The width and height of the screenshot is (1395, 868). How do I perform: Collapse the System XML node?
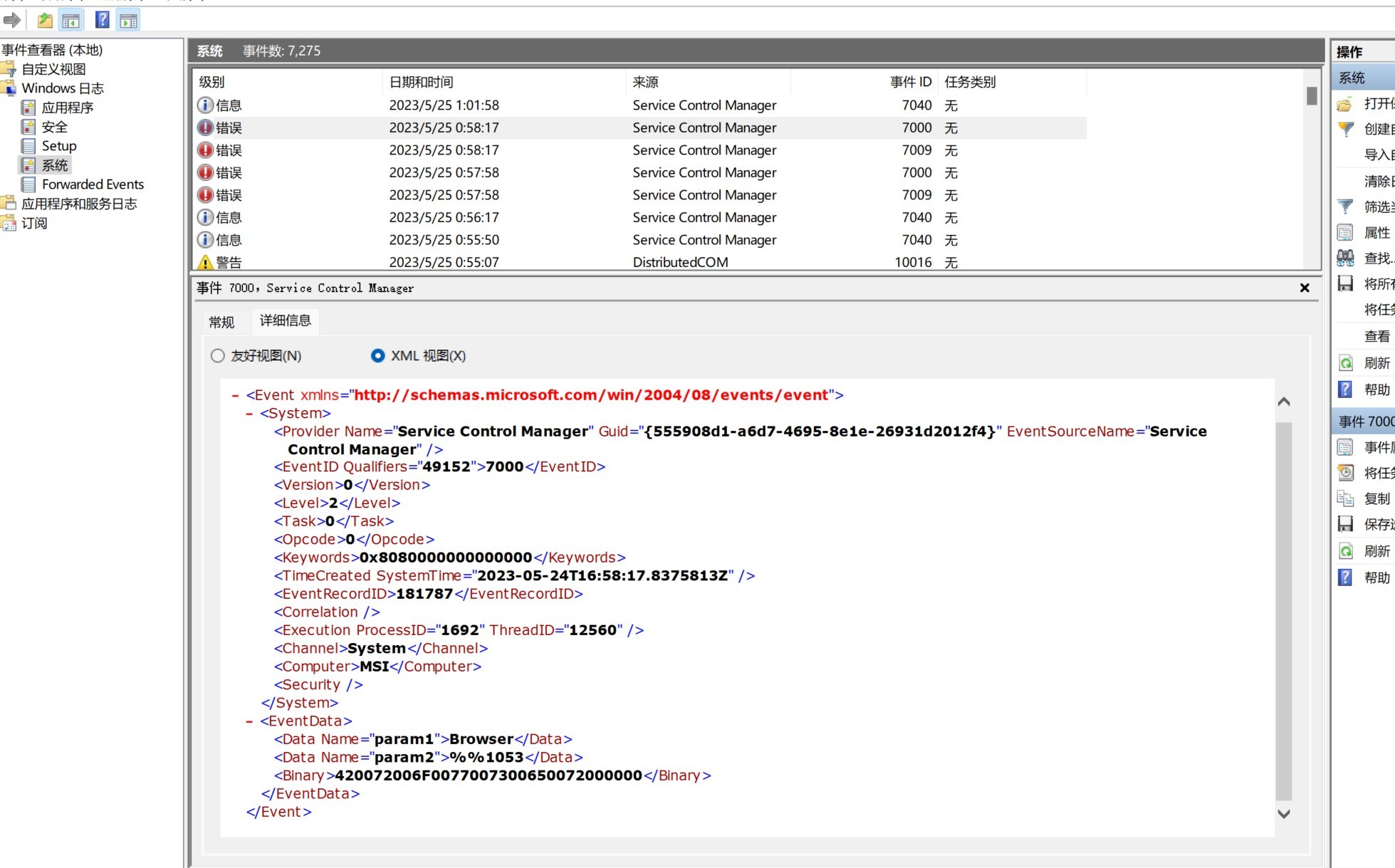click(249, 414)
